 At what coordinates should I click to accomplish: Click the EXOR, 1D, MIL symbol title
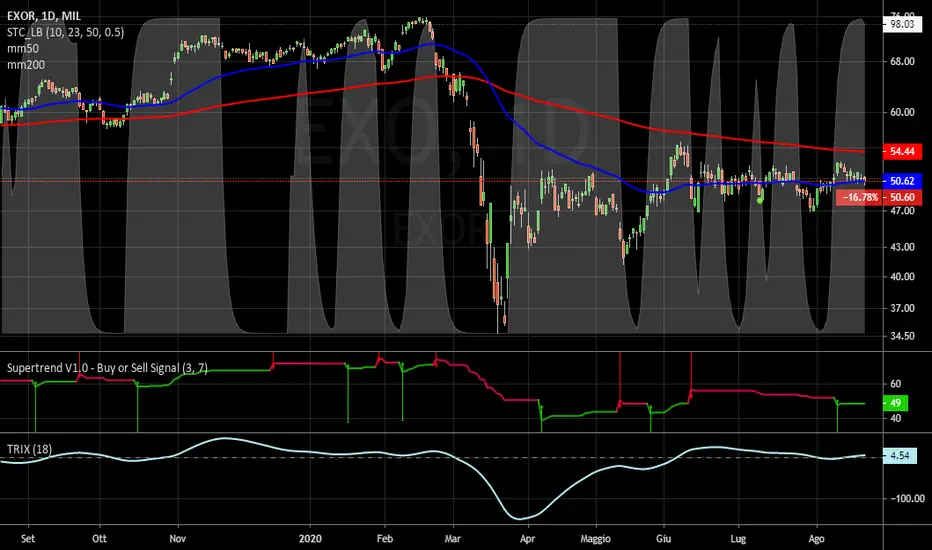(x=43, y=16)
